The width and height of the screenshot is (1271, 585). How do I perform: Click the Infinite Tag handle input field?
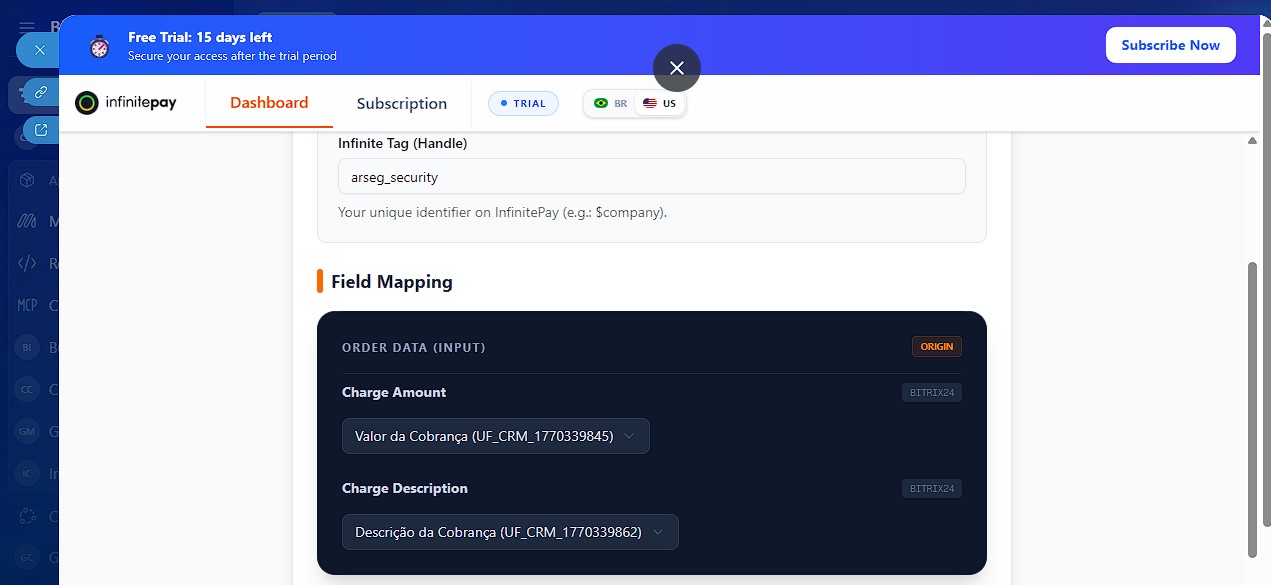[651, 177]
